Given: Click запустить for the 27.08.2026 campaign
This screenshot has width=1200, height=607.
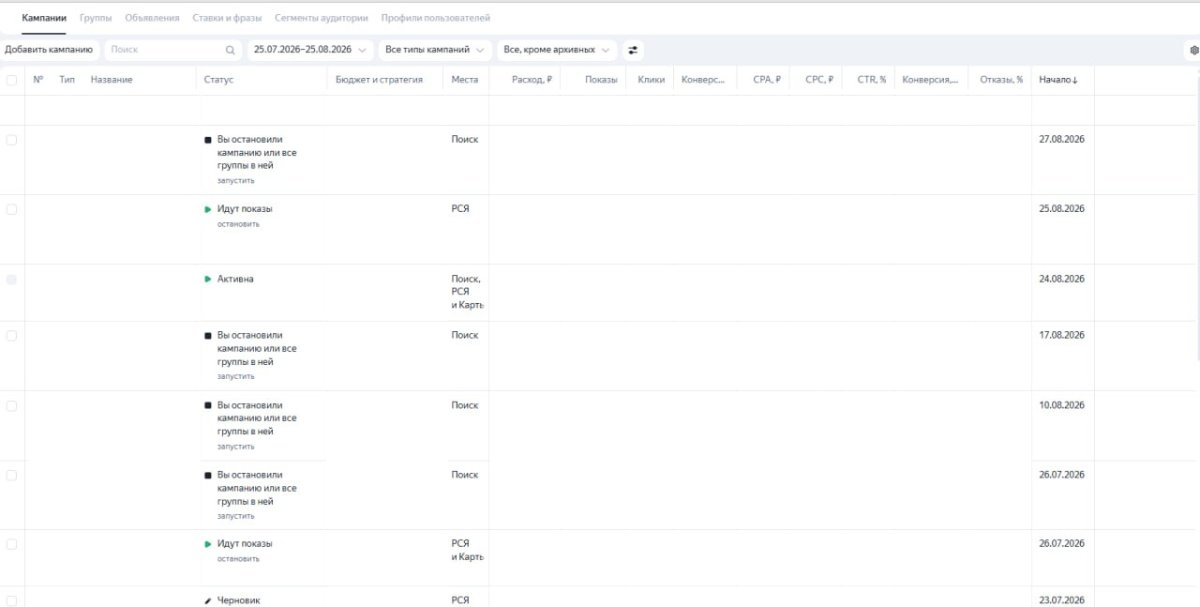Looking at the screenshot, I should pyautogui.click(x=236, y=181).
